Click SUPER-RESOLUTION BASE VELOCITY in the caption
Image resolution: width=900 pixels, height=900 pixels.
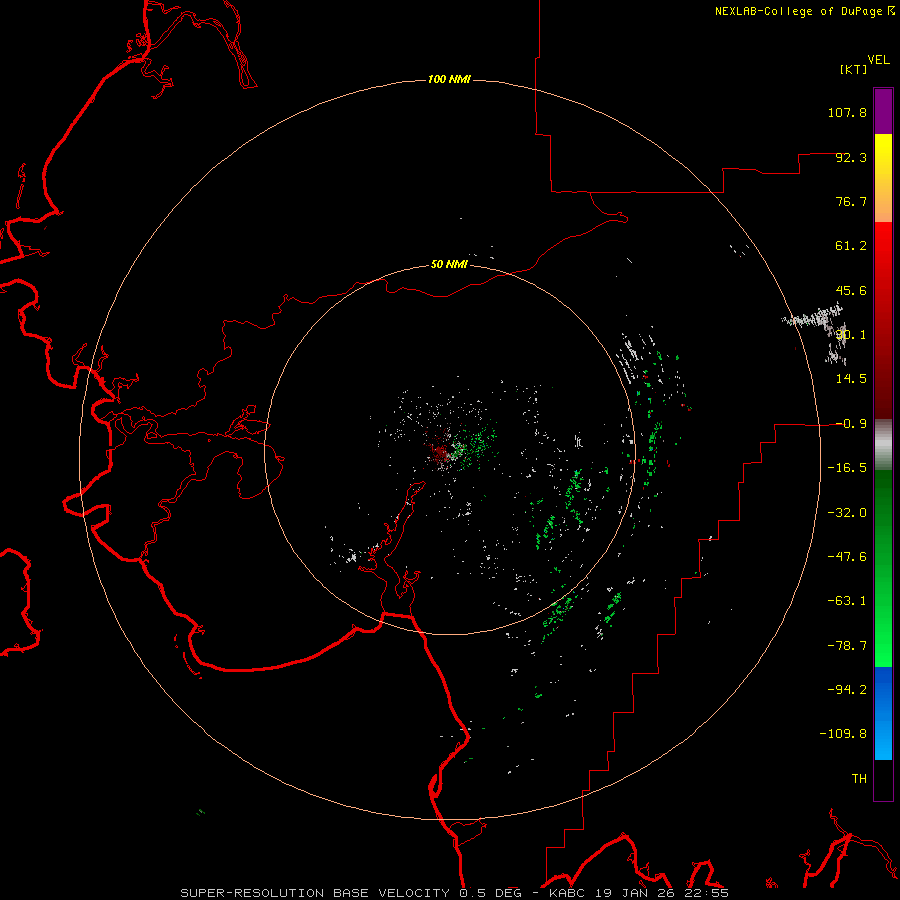click(315, 893)
